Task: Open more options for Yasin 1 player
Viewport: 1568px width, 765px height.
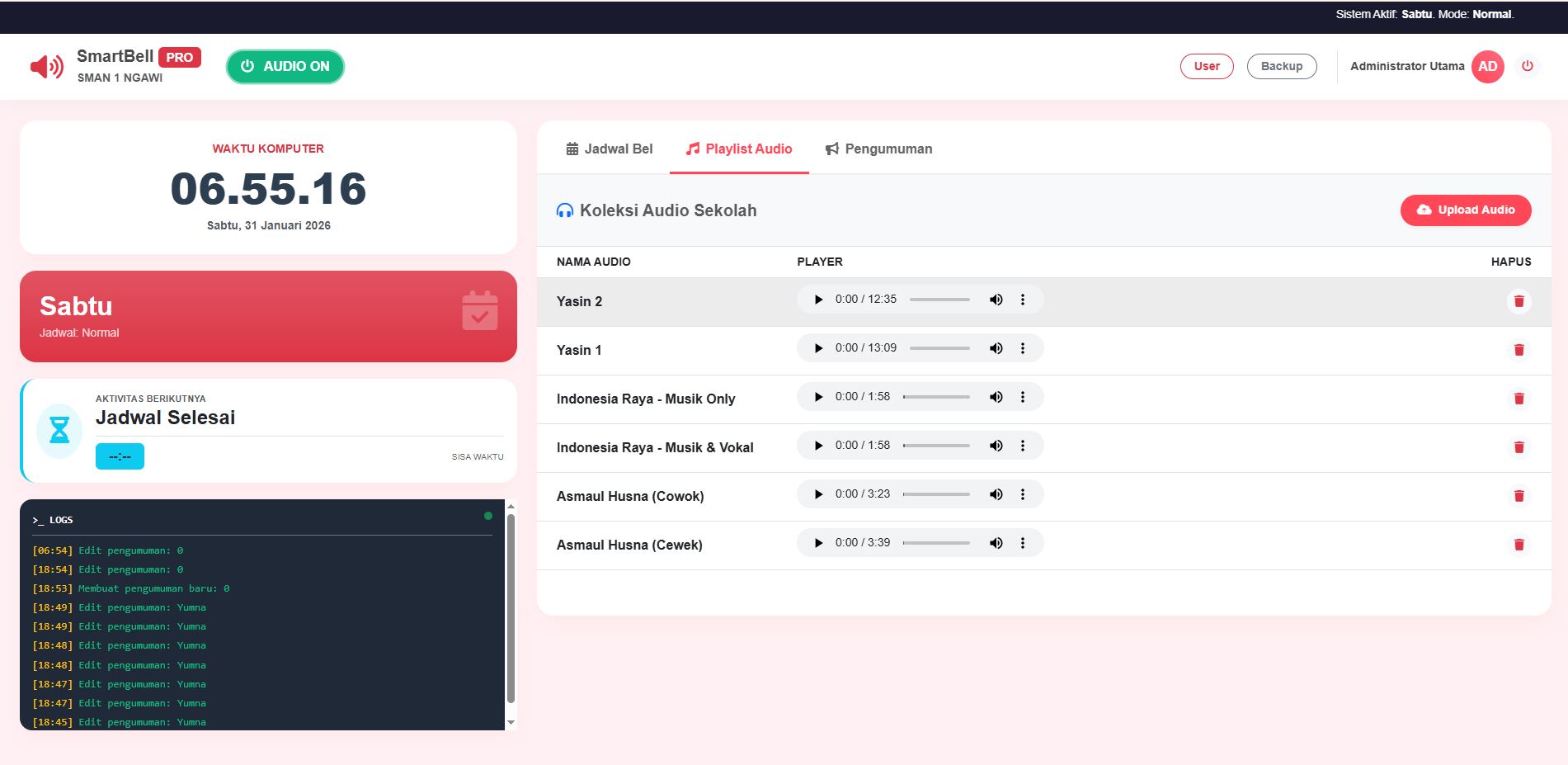Action: point(1023,348)
